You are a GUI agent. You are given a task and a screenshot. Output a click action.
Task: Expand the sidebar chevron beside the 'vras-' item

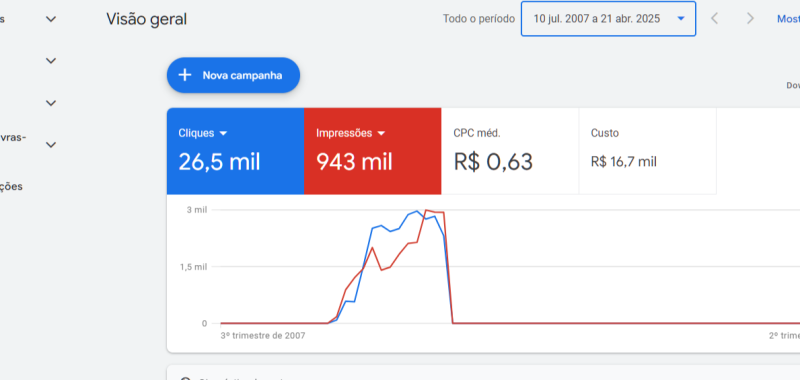(51, 145)
